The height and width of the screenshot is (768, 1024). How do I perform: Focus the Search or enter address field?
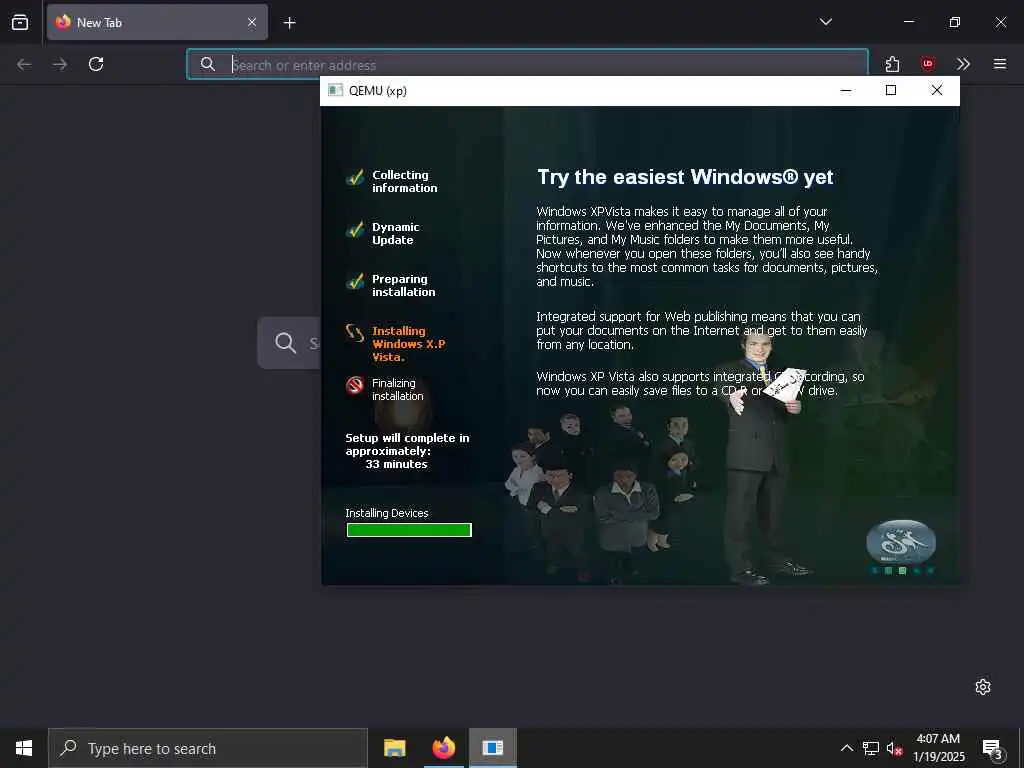tap(528, 64)
